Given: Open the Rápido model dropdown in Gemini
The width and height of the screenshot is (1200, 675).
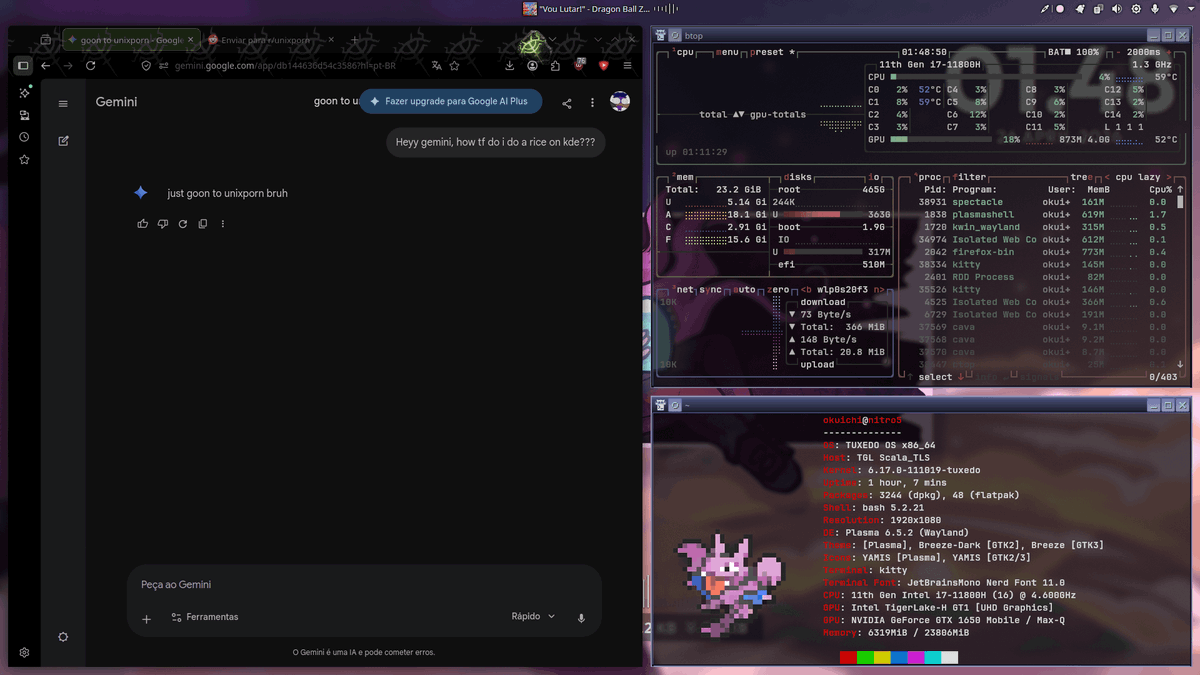Looking at the screenshot, I should click(x=532, y=616).
